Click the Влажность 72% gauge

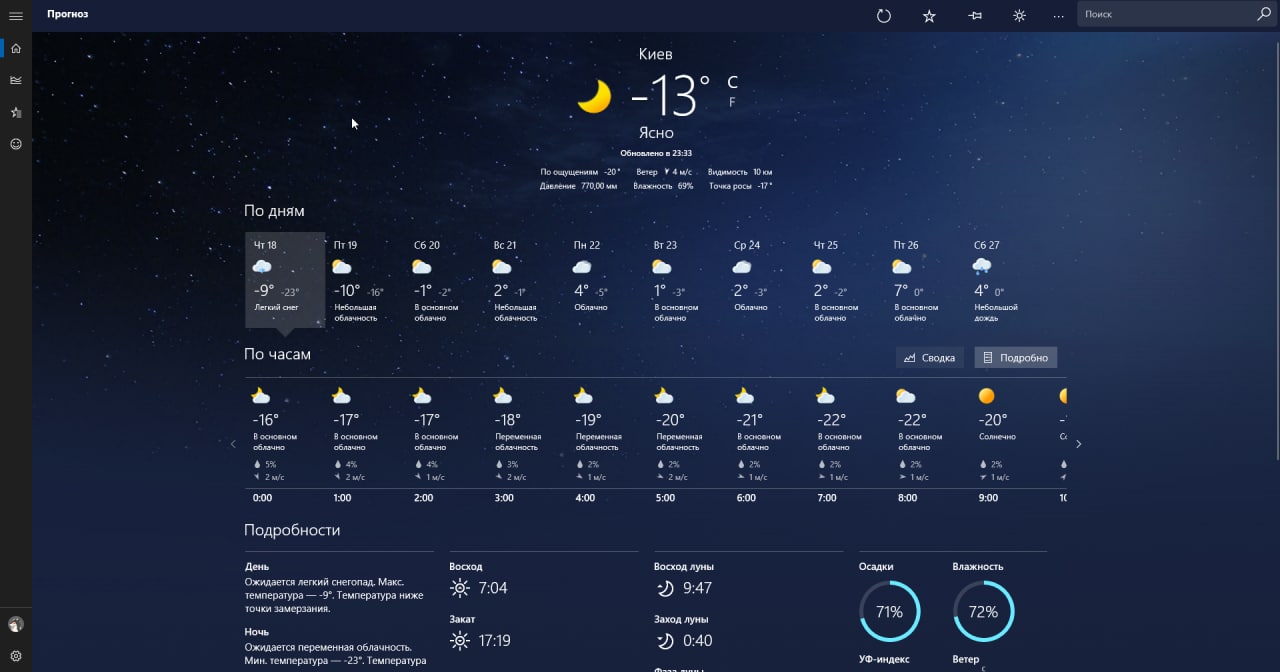coord(983,611)
